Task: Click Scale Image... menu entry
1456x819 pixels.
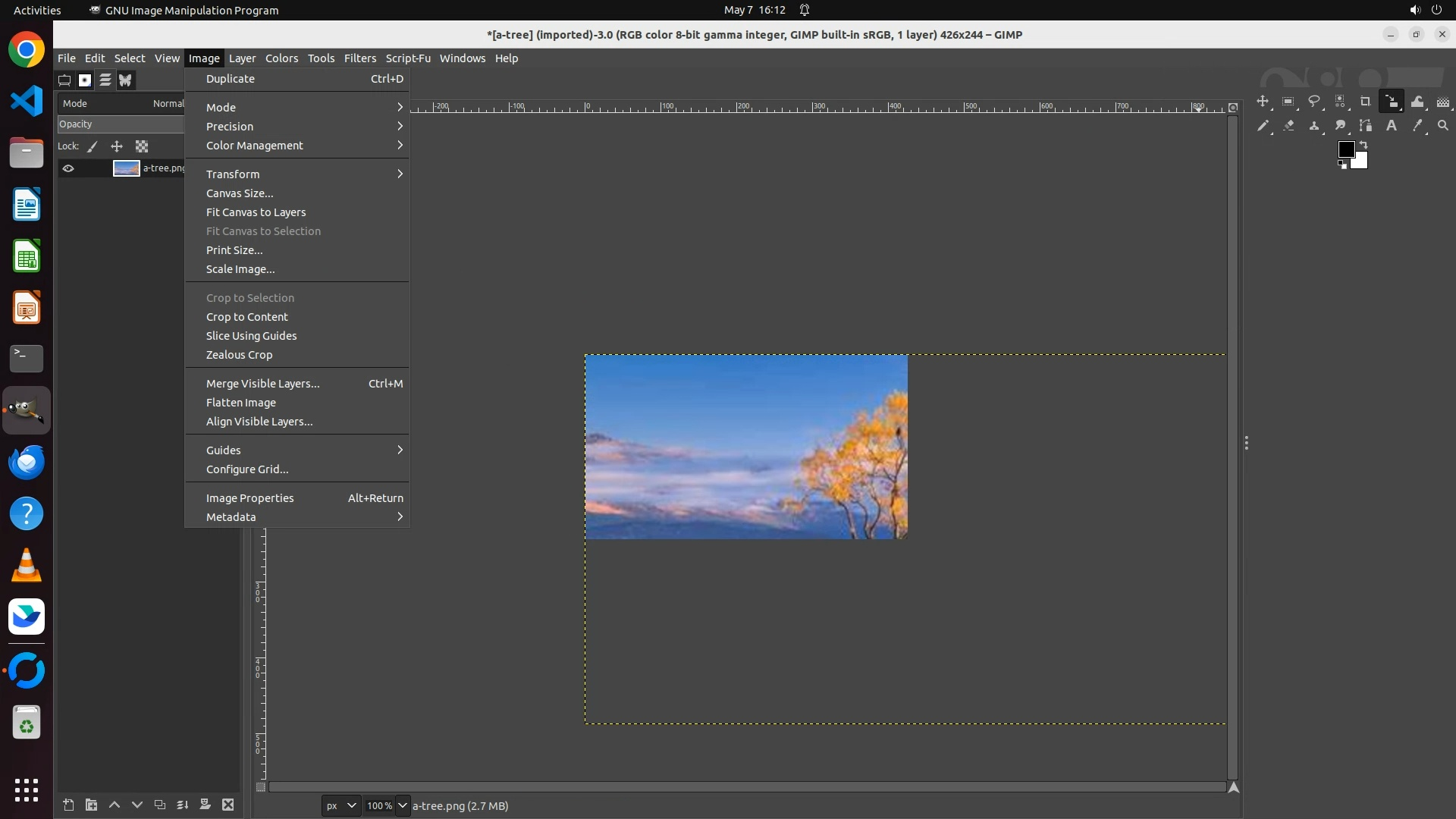Action: click(240, 269)
